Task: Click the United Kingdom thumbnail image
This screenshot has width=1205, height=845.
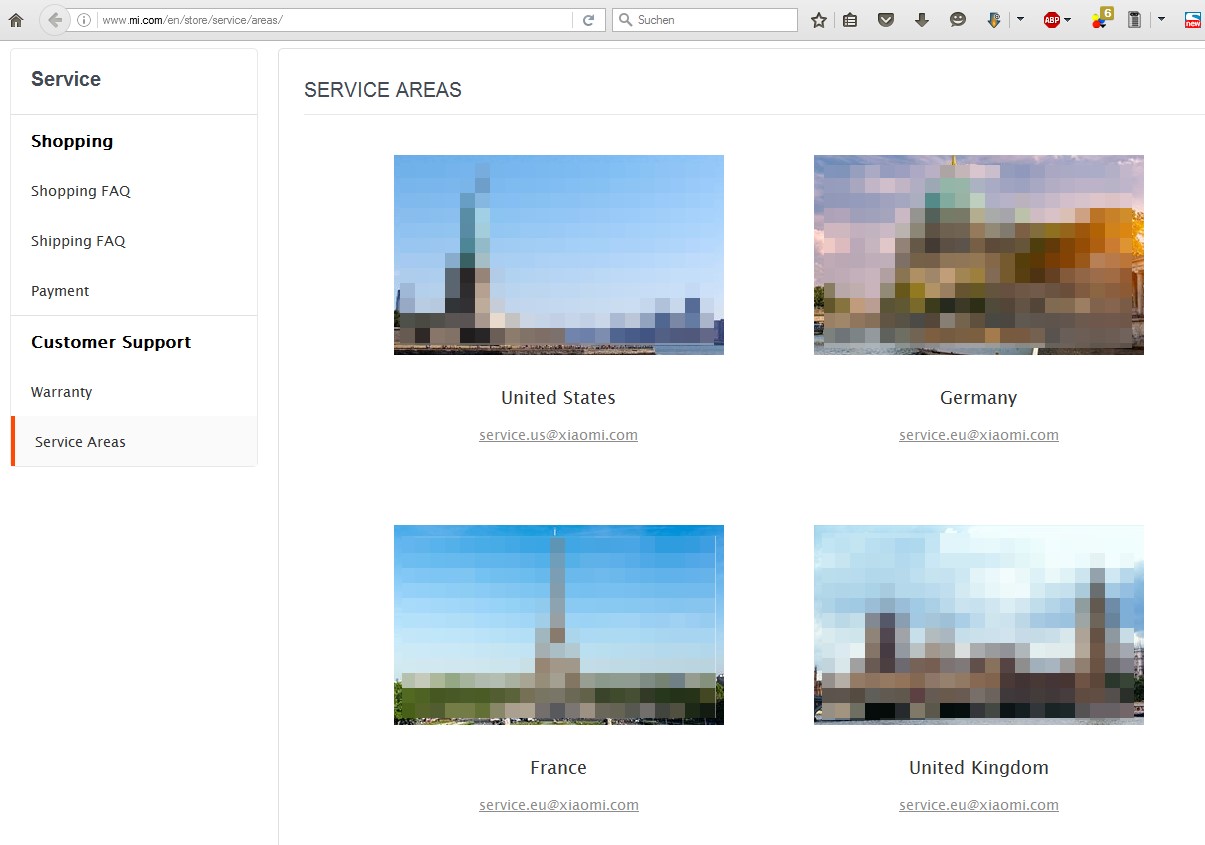Action: [978, 625]
